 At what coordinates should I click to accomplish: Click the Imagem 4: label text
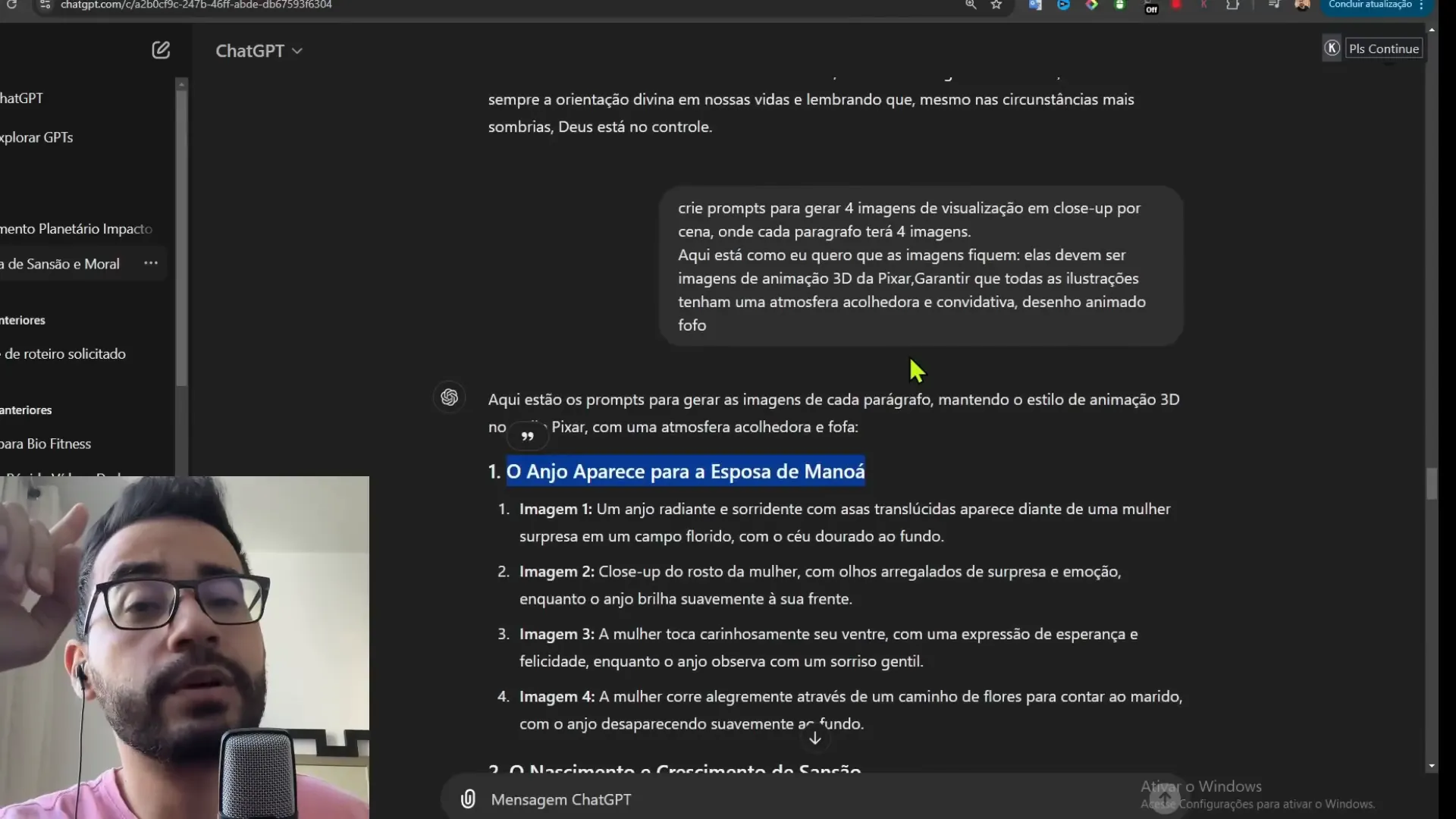[x=557, y=696]
